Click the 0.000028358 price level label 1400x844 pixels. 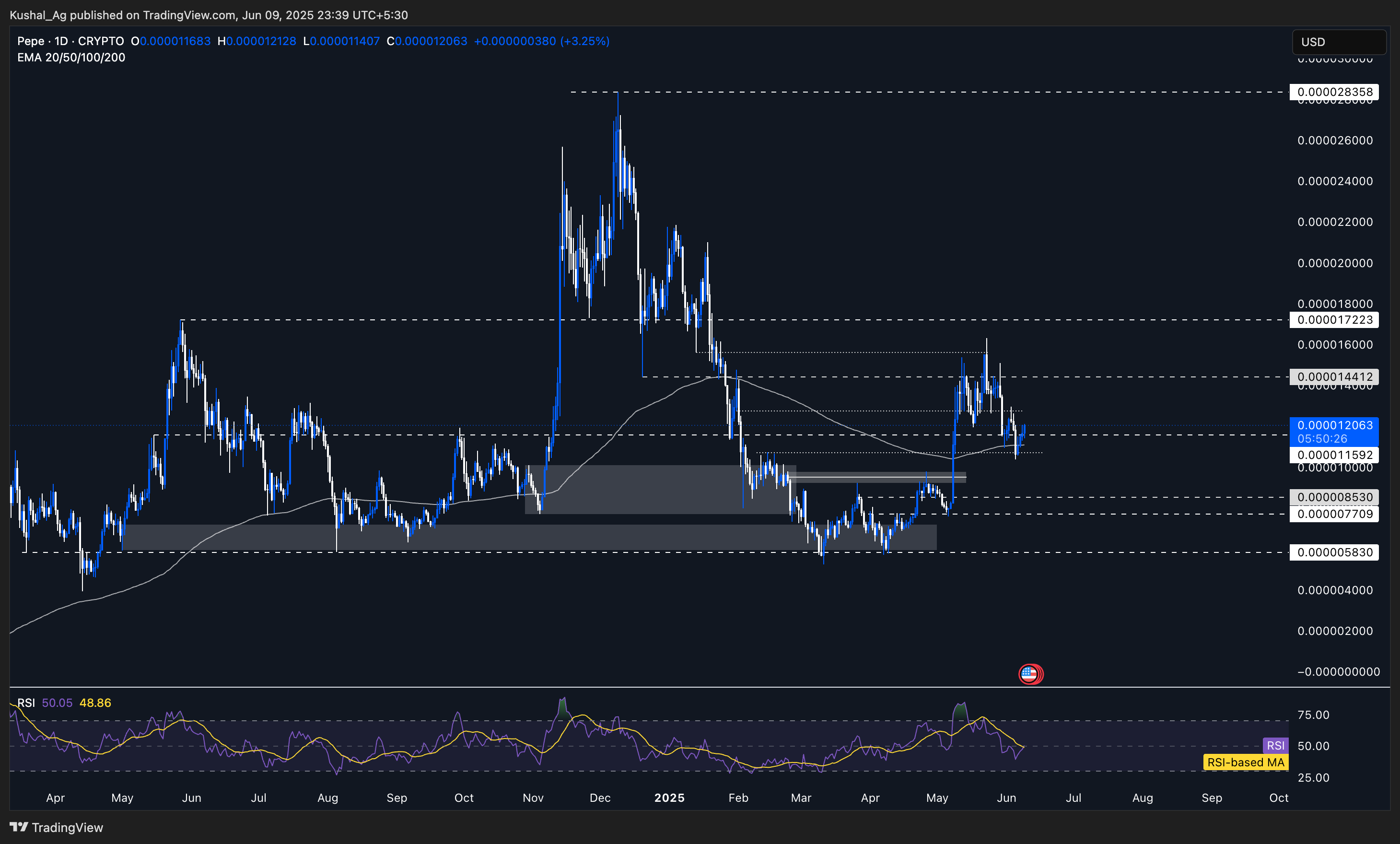1334,92
